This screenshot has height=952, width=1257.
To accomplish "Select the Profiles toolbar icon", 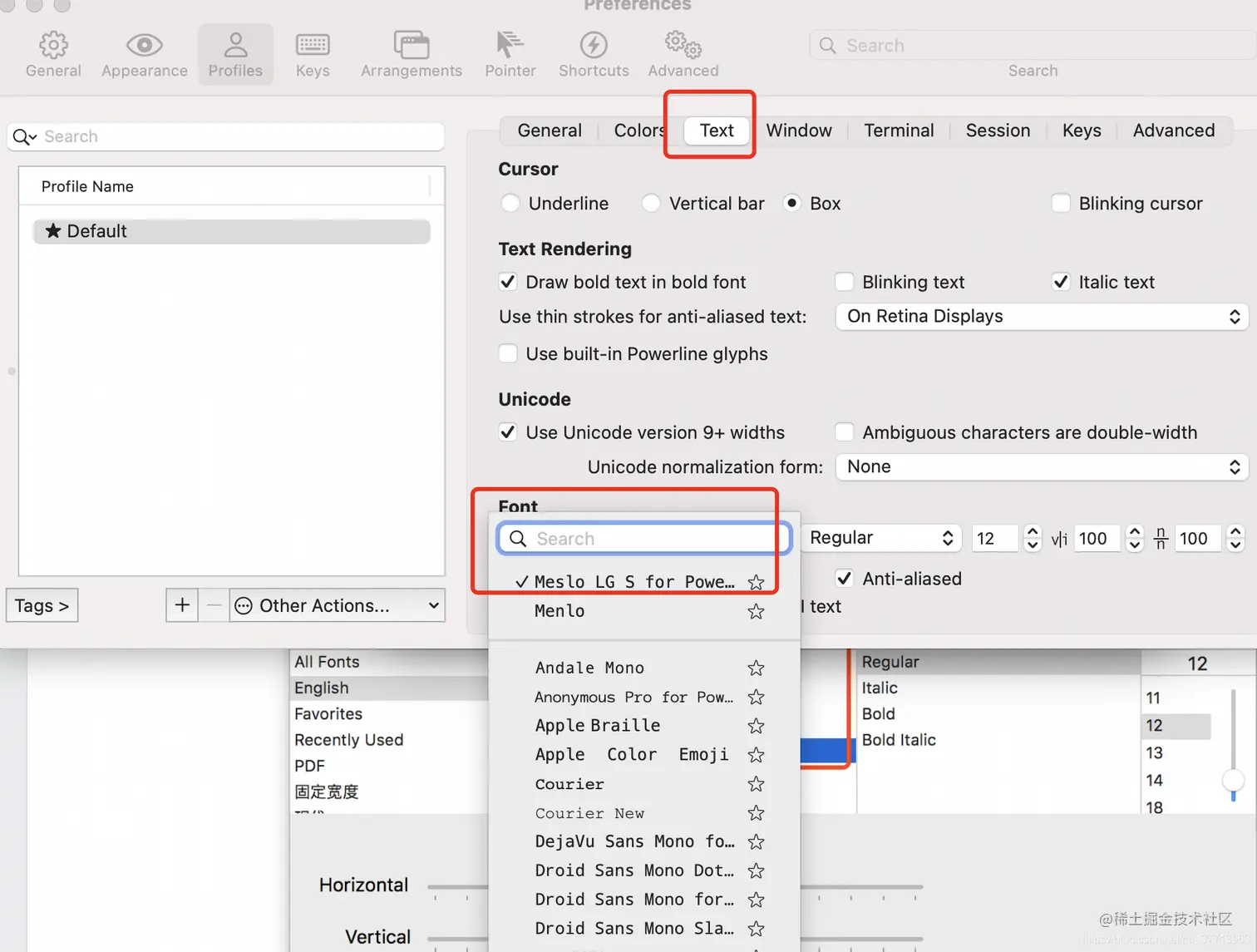I will click(x=235, y=55).
